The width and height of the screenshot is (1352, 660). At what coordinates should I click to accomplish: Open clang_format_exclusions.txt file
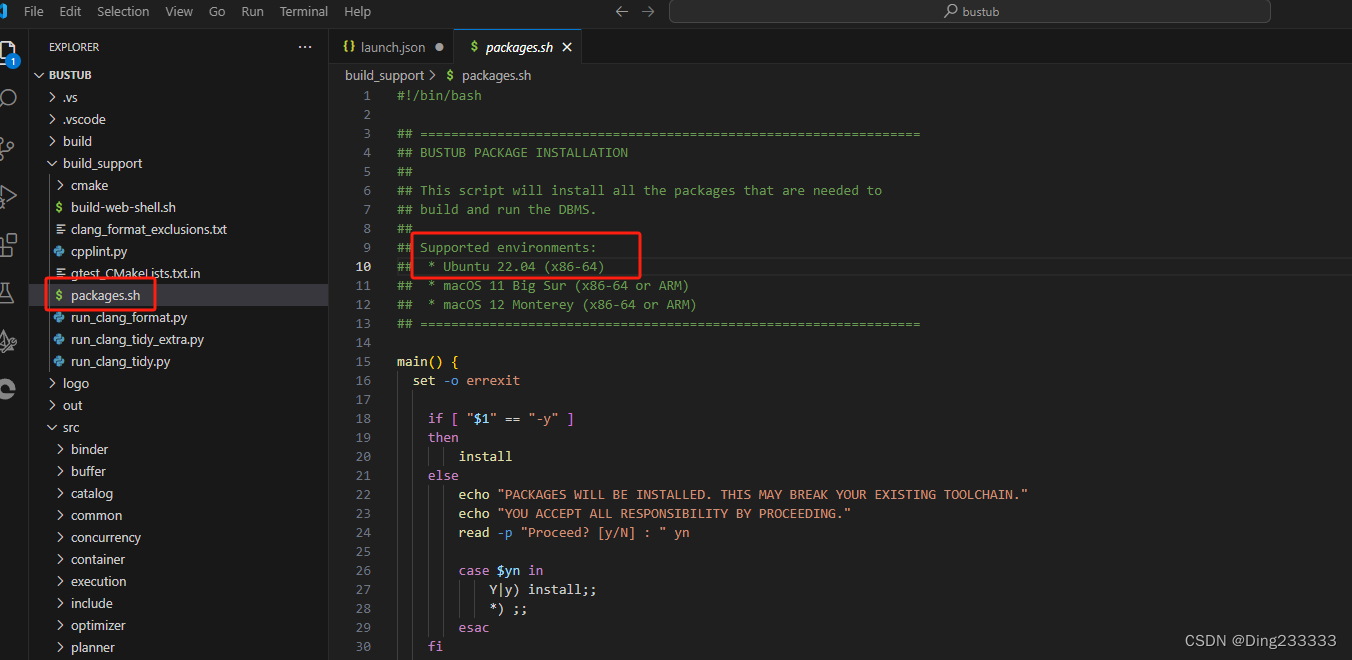point(149,229)
